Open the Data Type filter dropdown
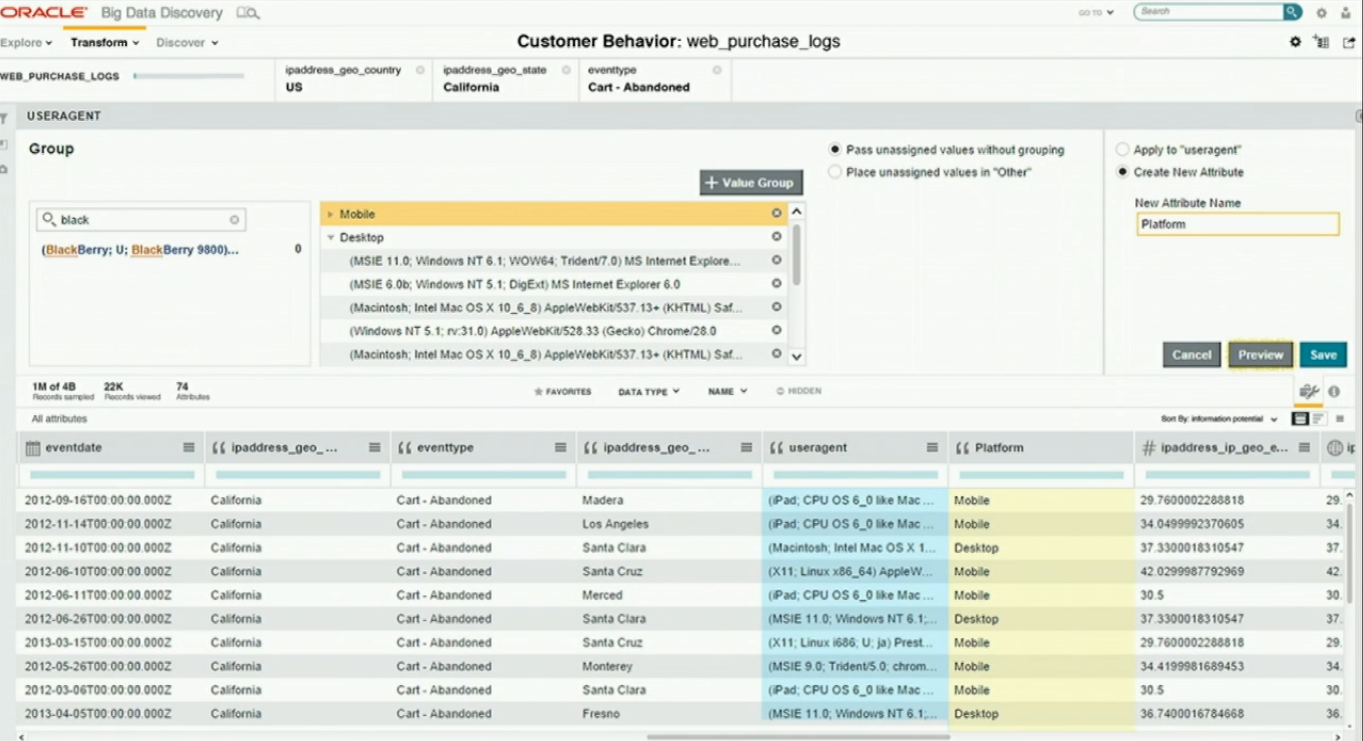Screen dimensions: 1363x741 coord(649,392)
